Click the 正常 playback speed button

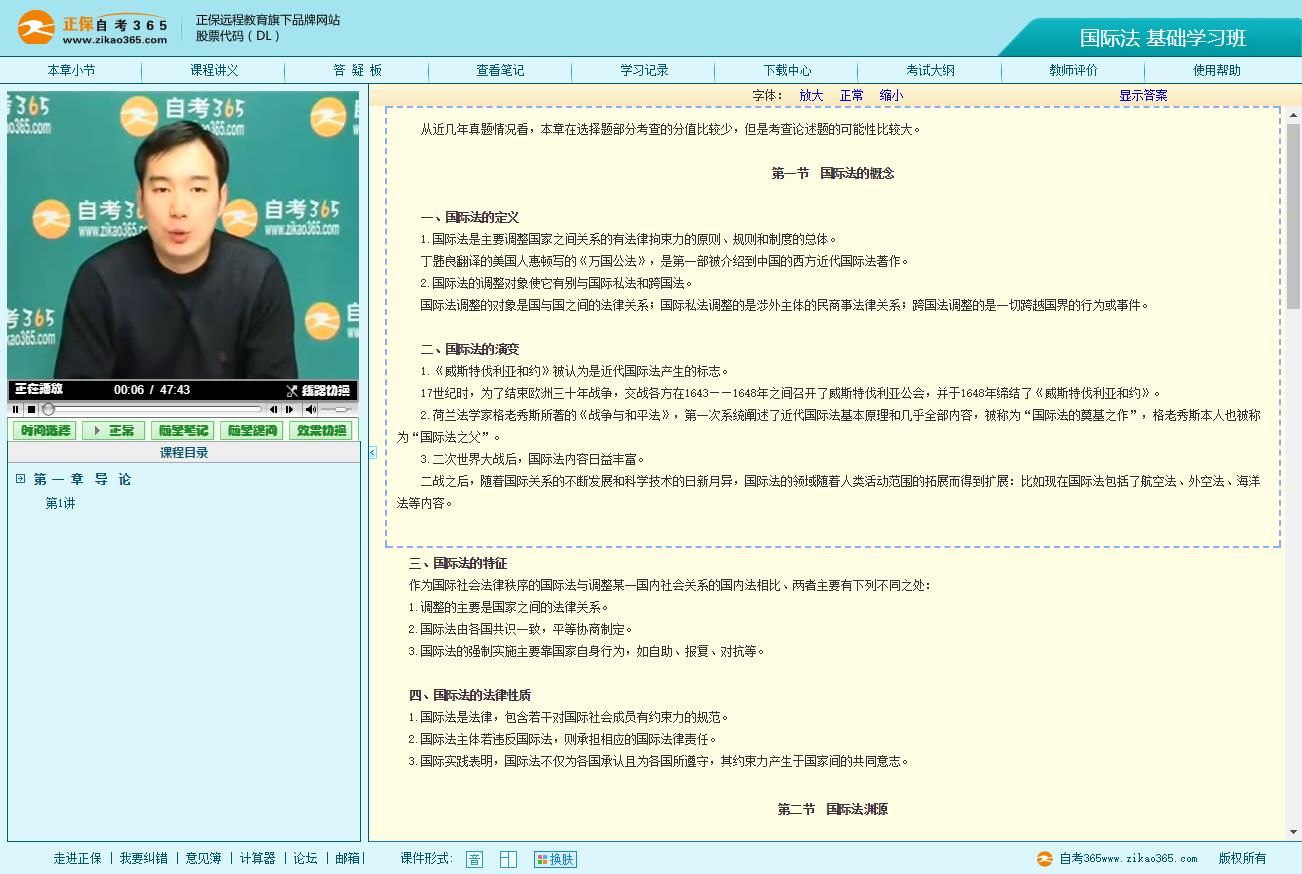pyautogui.click(x=113, y=431)
